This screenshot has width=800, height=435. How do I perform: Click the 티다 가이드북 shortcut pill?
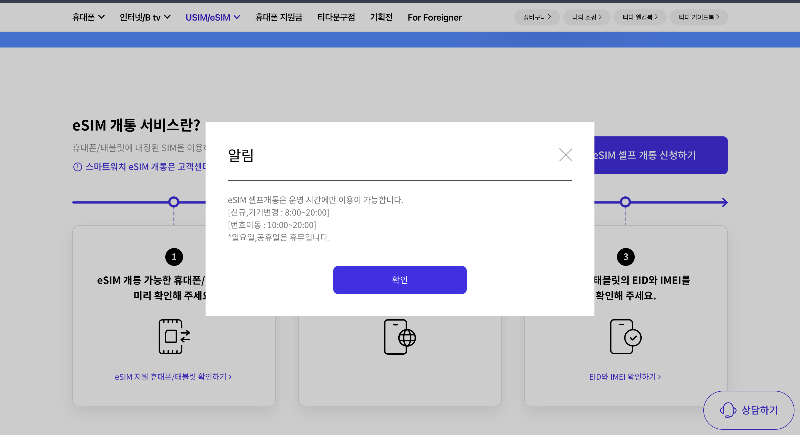[x=698, y=17]
